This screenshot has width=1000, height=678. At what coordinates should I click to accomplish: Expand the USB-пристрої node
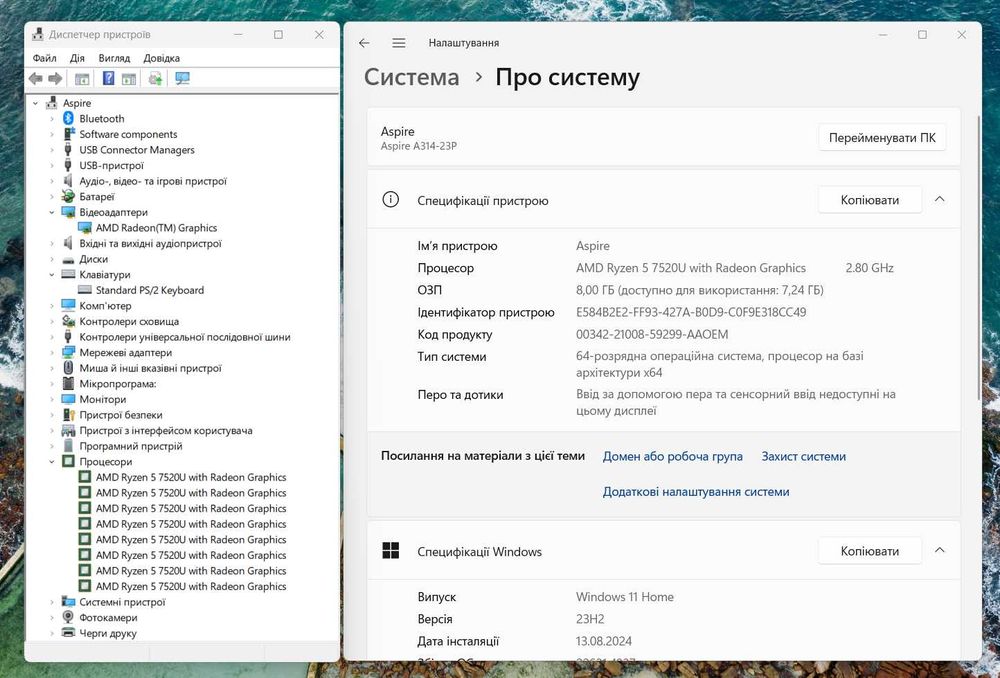(x=52, y=165)
